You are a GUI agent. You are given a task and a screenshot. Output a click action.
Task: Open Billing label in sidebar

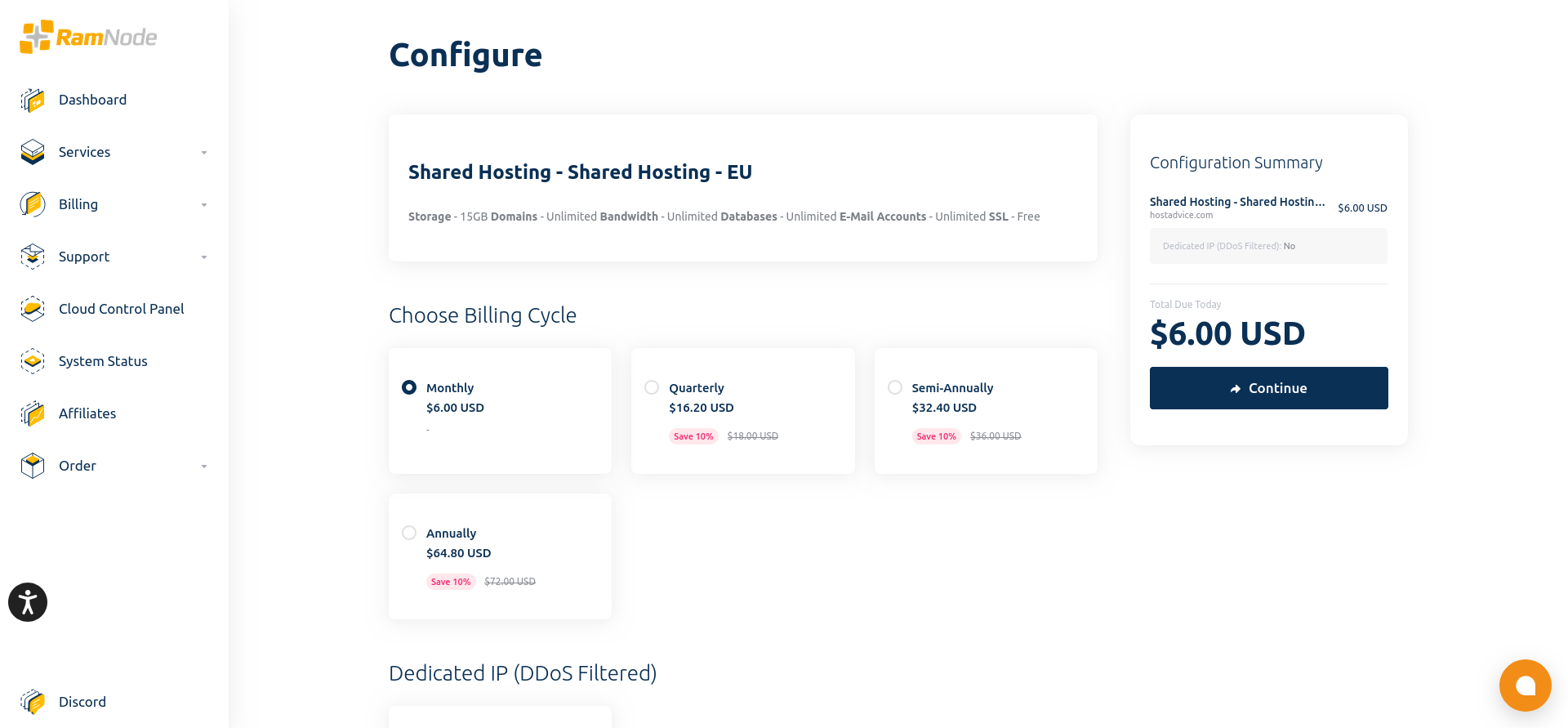coord(78,204)
